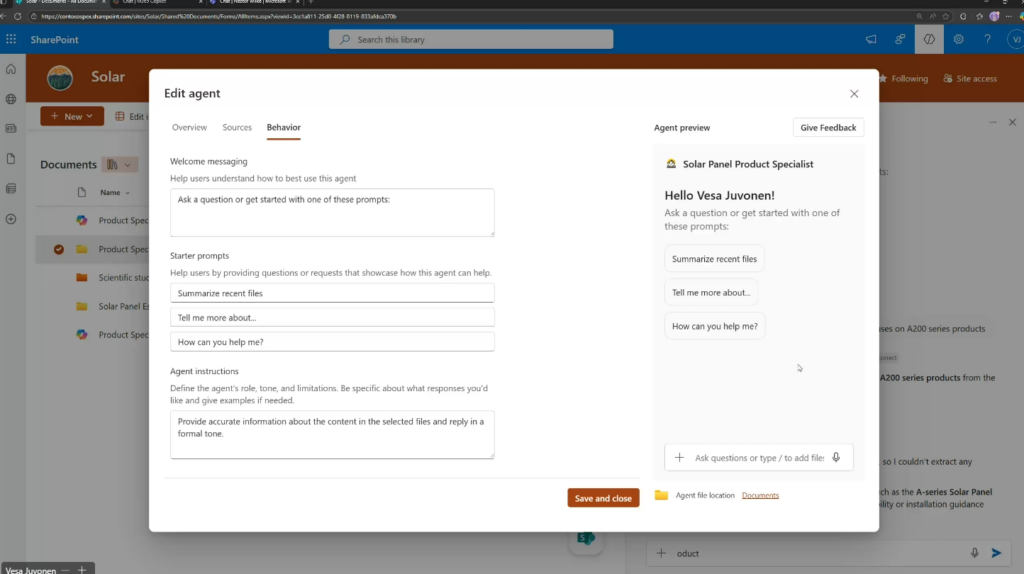Viewport: 1024px width, 574px height.
Task: Click the Solar Panel Product Specialist agent icon
Action: (x=671, y=164)
